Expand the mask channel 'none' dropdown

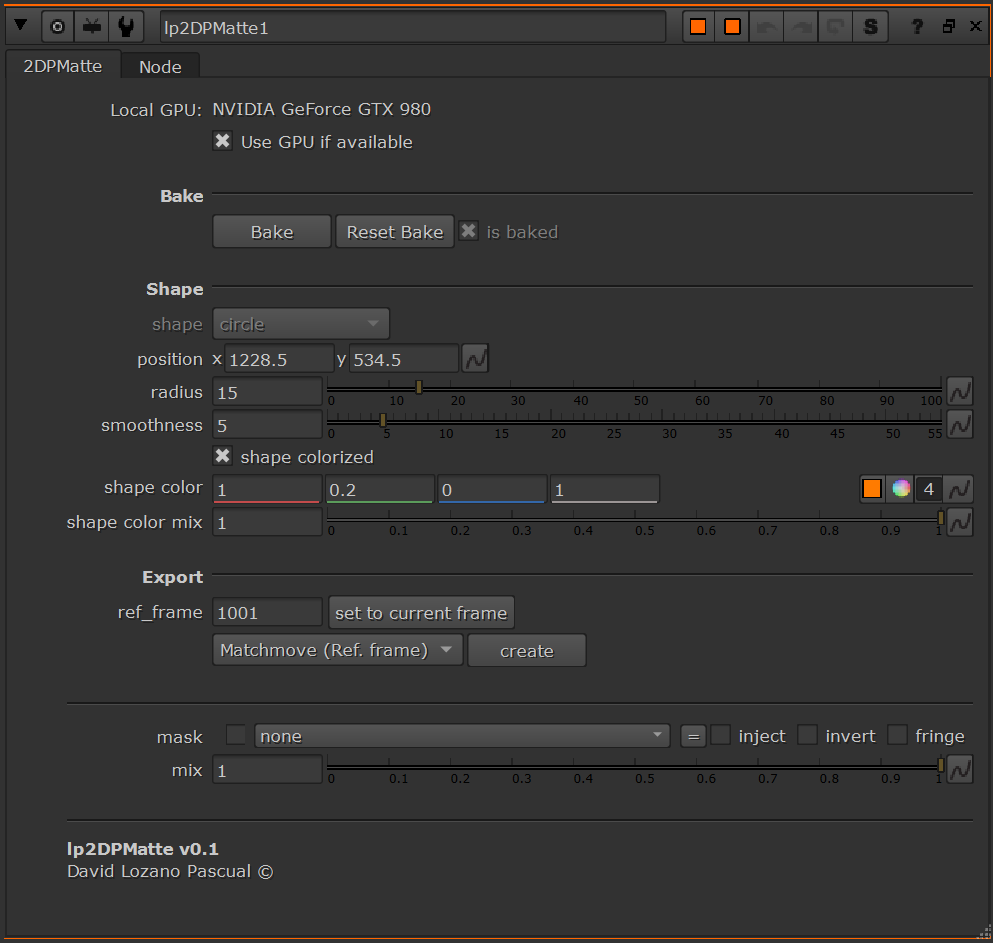tap(462, 736)
